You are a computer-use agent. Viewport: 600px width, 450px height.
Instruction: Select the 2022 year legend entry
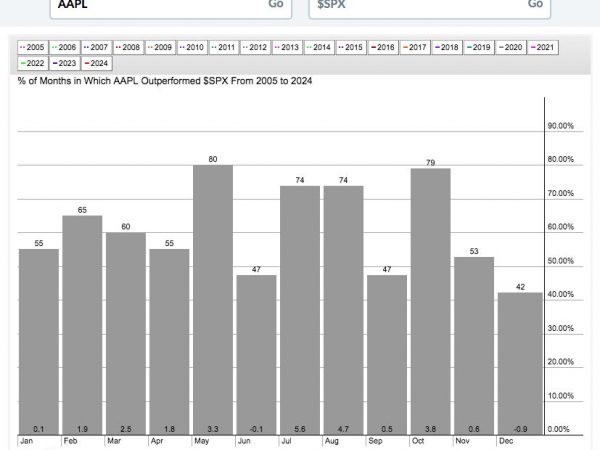33,63
